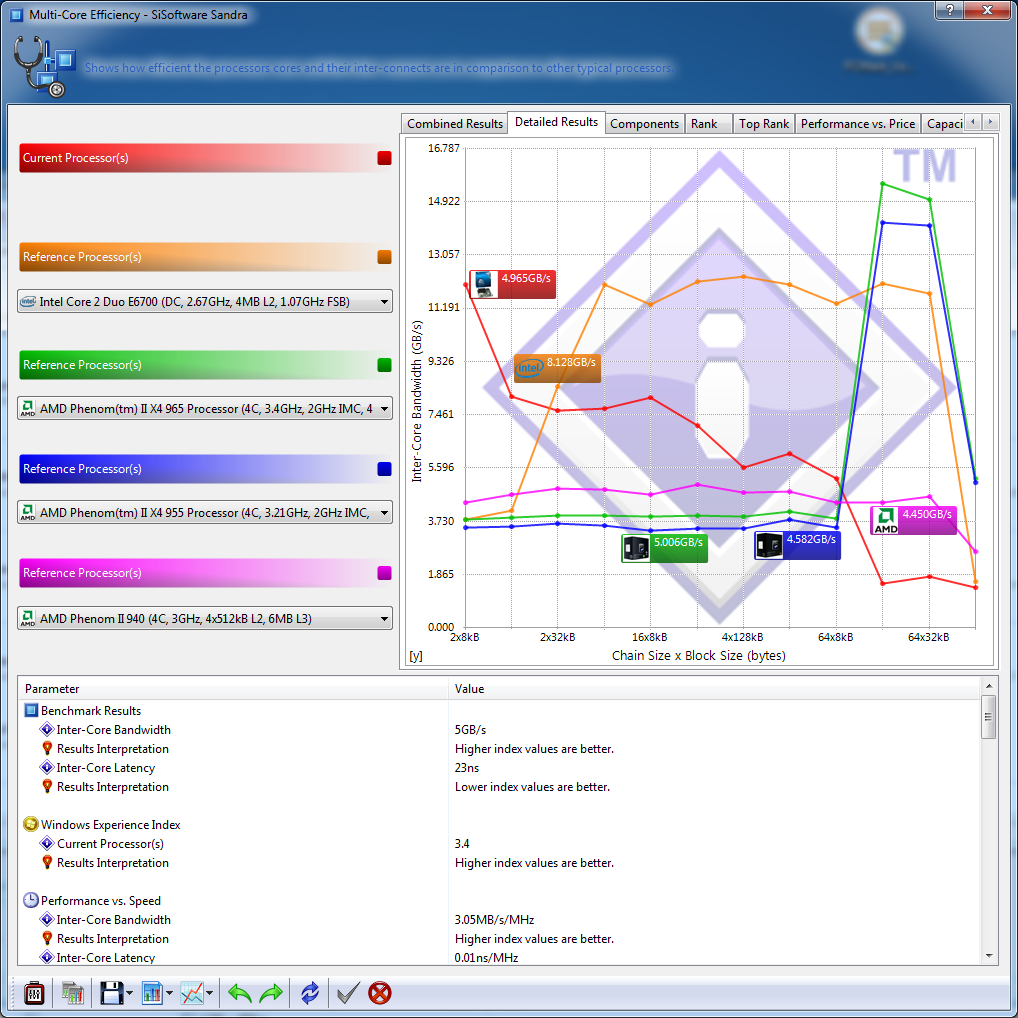Click the Current Processor(s) red legend bar
This screenshot has width=1018, height=1018.
[x=205, y=158]
